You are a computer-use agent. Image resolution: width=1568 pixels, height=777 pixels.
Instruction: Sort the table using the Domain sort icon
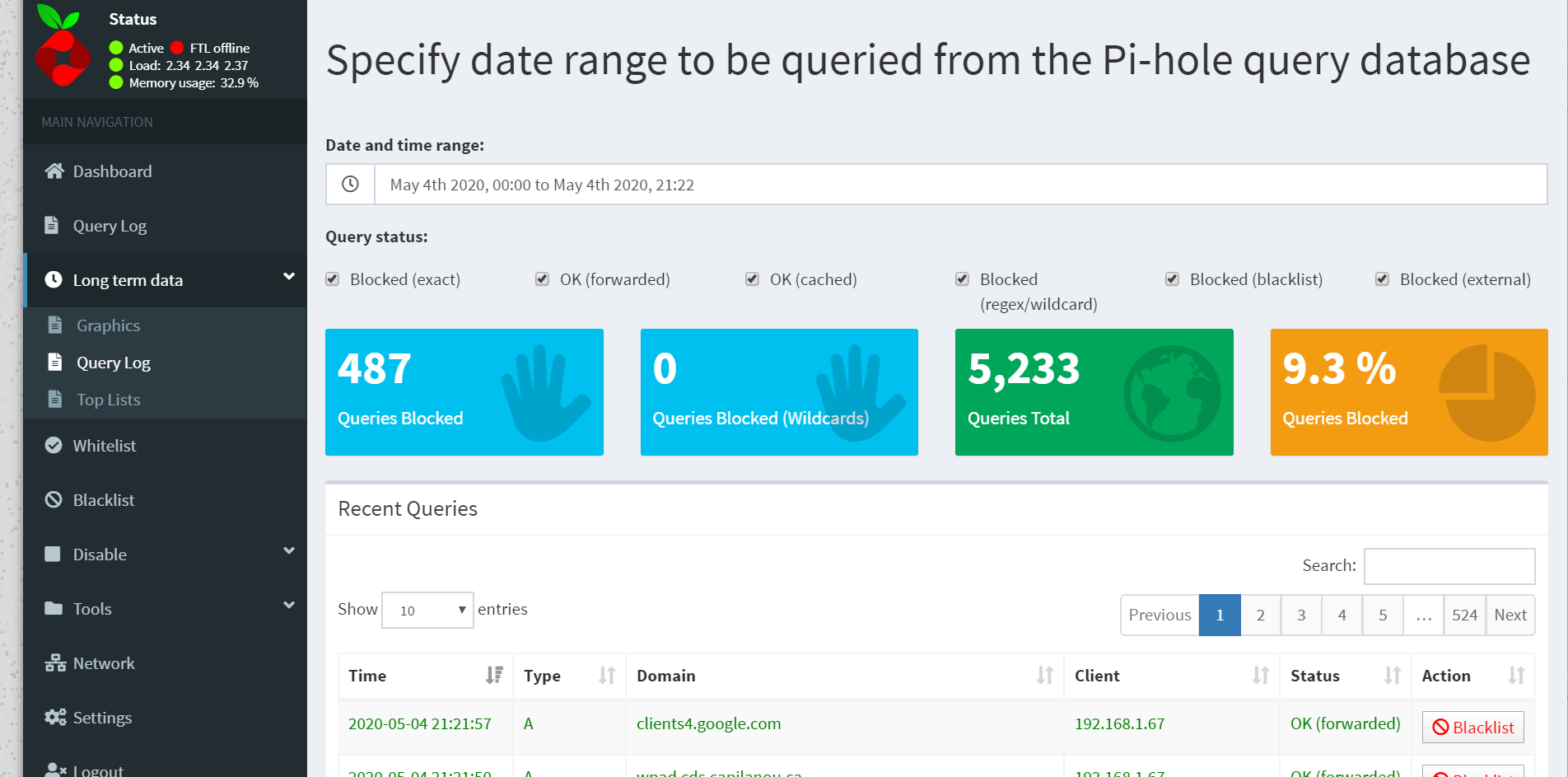tap(1046, 676)
